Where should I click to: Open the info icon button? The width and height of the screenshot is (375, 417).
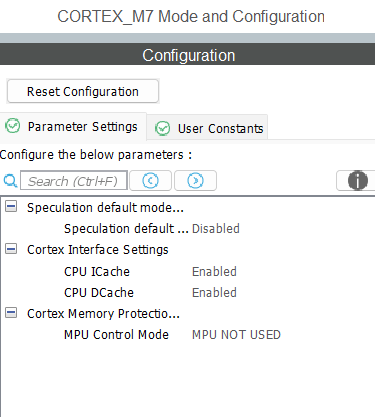click(x=357, y=181)
